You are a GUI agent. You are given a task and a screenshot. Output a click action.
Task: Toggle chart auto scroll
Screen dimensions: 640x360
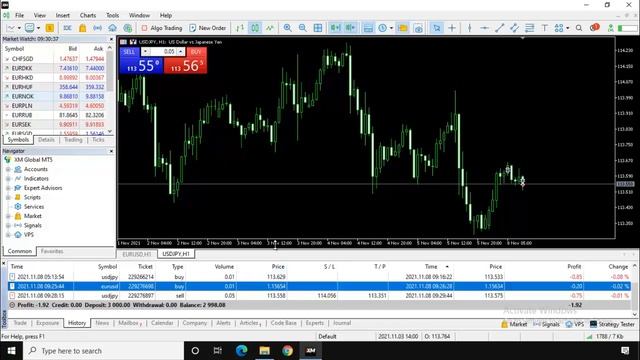tap(335, 28)
